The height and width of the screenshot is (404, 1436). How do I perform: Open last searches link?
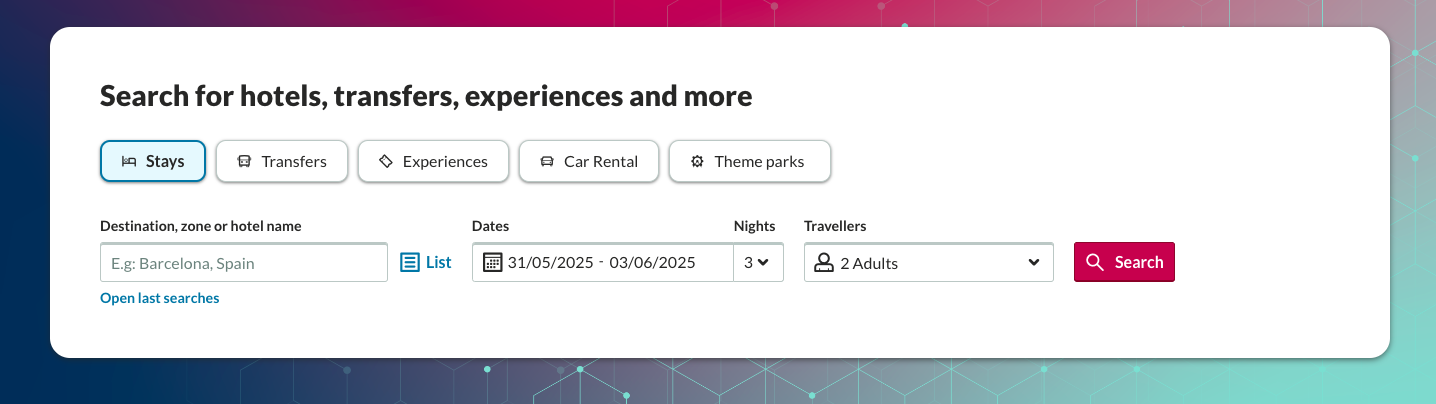160,298
